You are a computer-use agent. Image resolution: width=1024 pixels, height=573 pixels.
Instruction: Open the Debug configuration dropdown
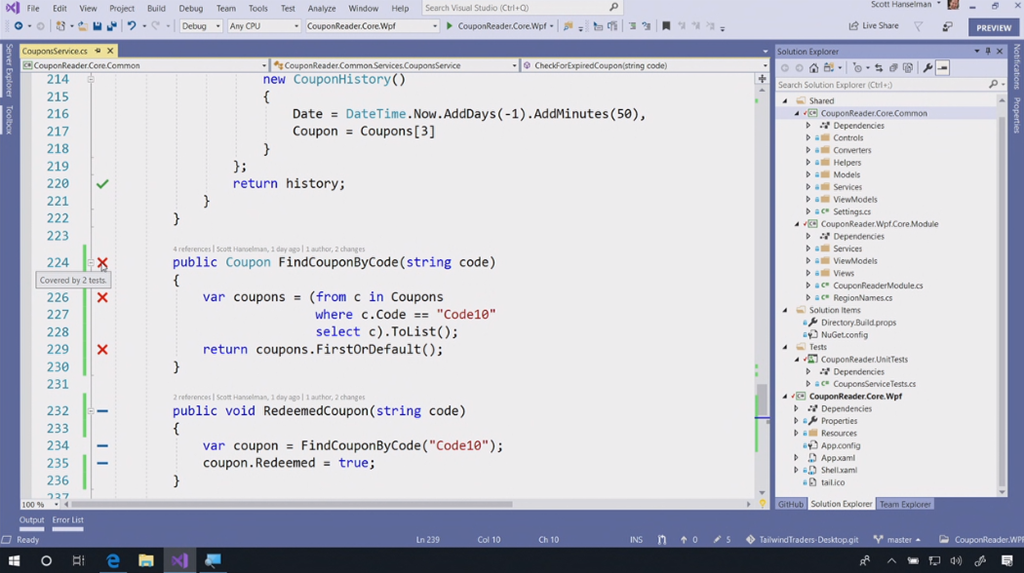(x=201, y=26)
